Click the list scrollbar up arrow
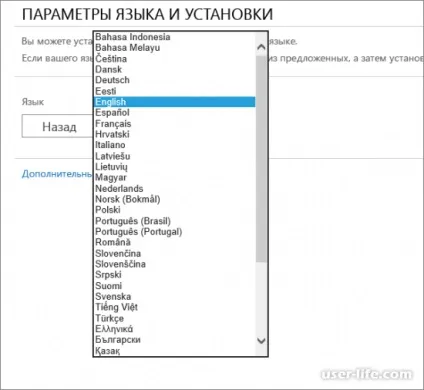The image size is (424, 390). (x=262, y=47)
